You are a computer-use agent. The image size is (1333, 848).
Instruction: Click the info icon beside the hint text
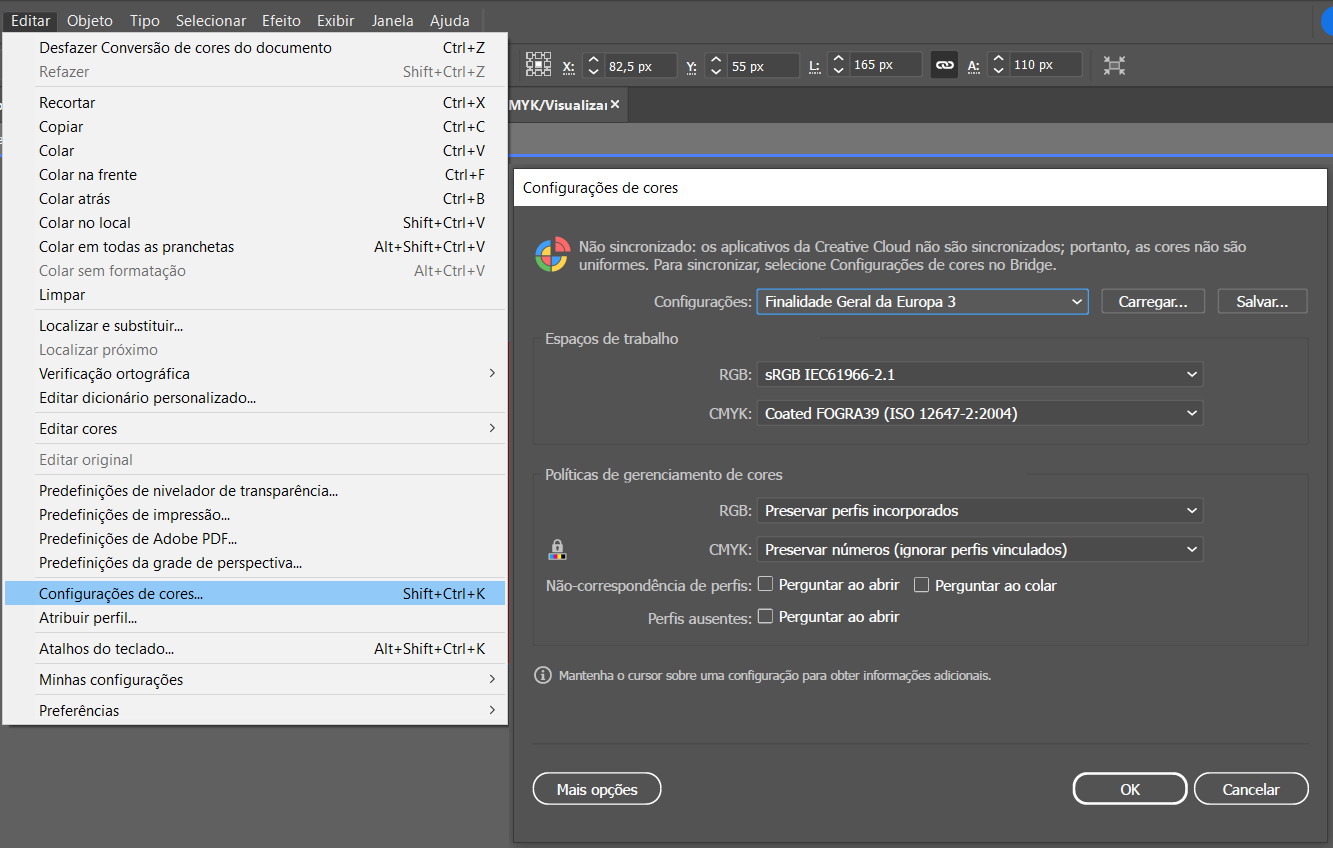[x=543, y=675]
